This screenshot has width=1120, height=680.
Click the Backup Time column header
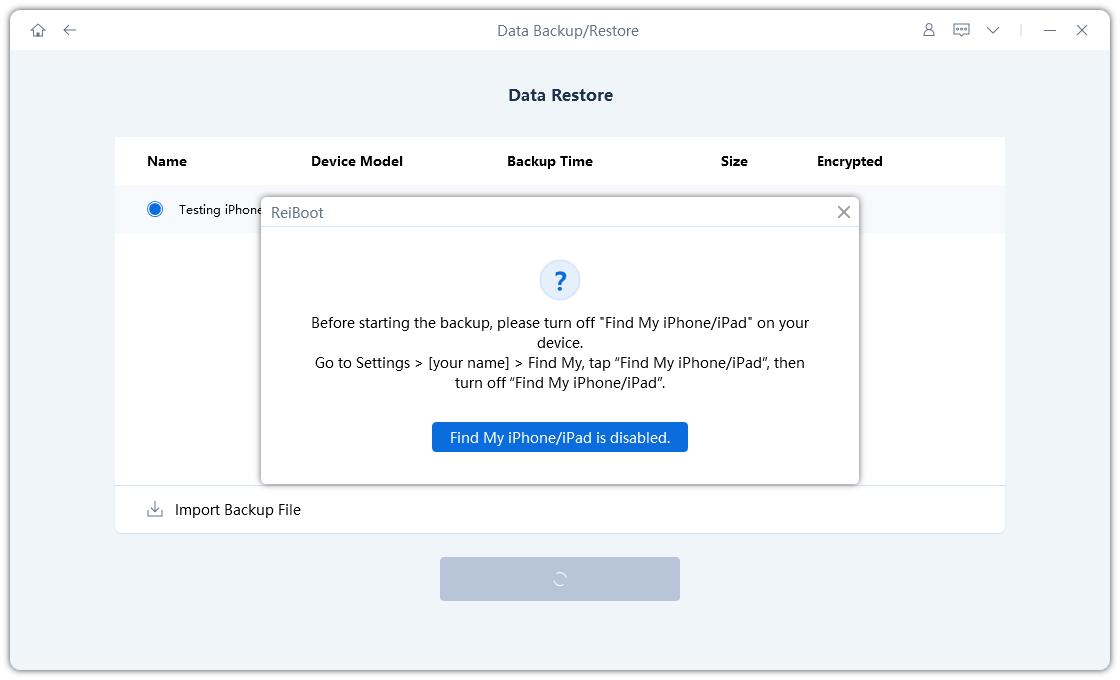pos(550,161)
